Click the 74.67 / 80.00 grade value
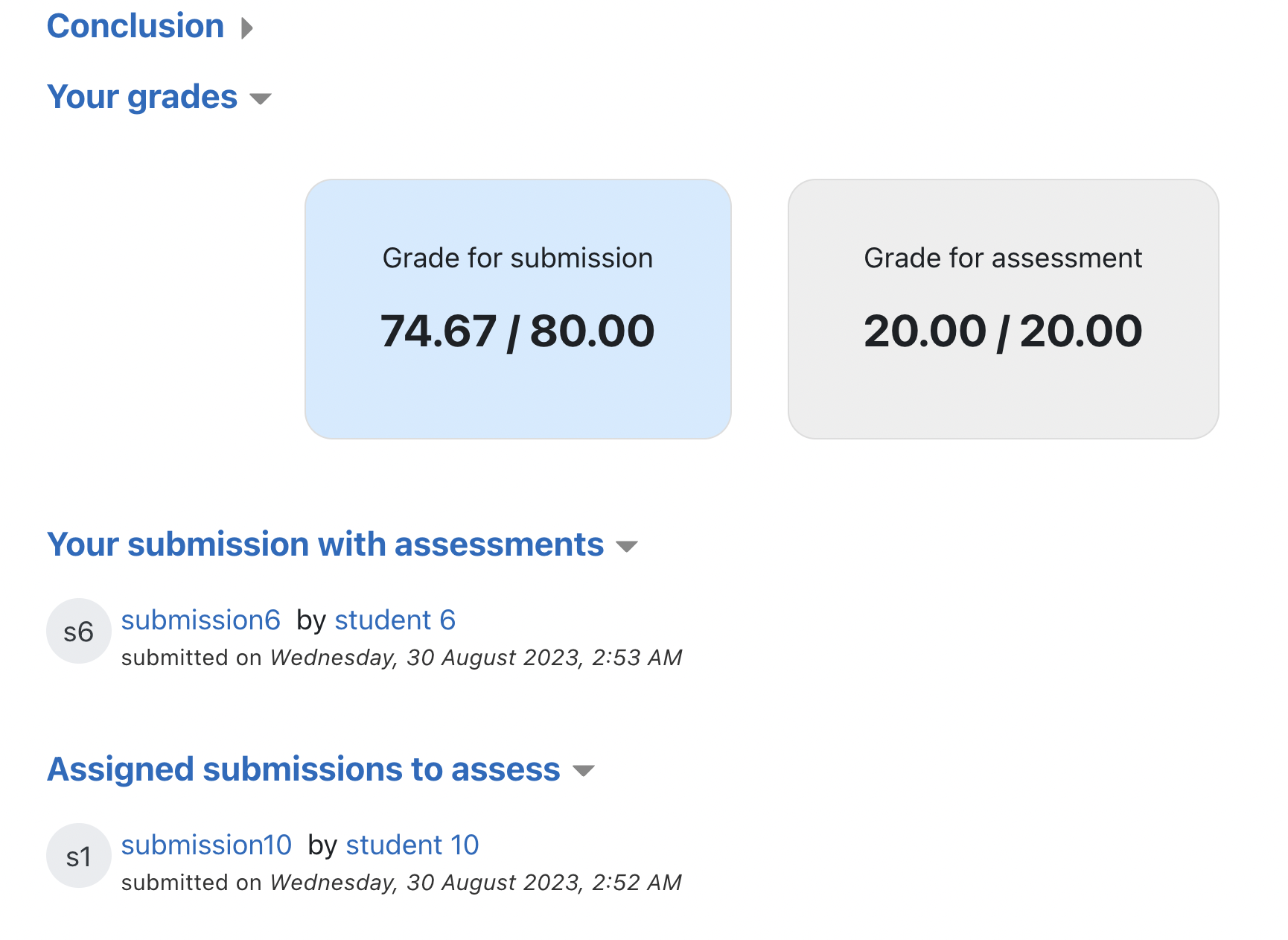Viewport: 1288px width, 940px height. click(x=517, y=331)
